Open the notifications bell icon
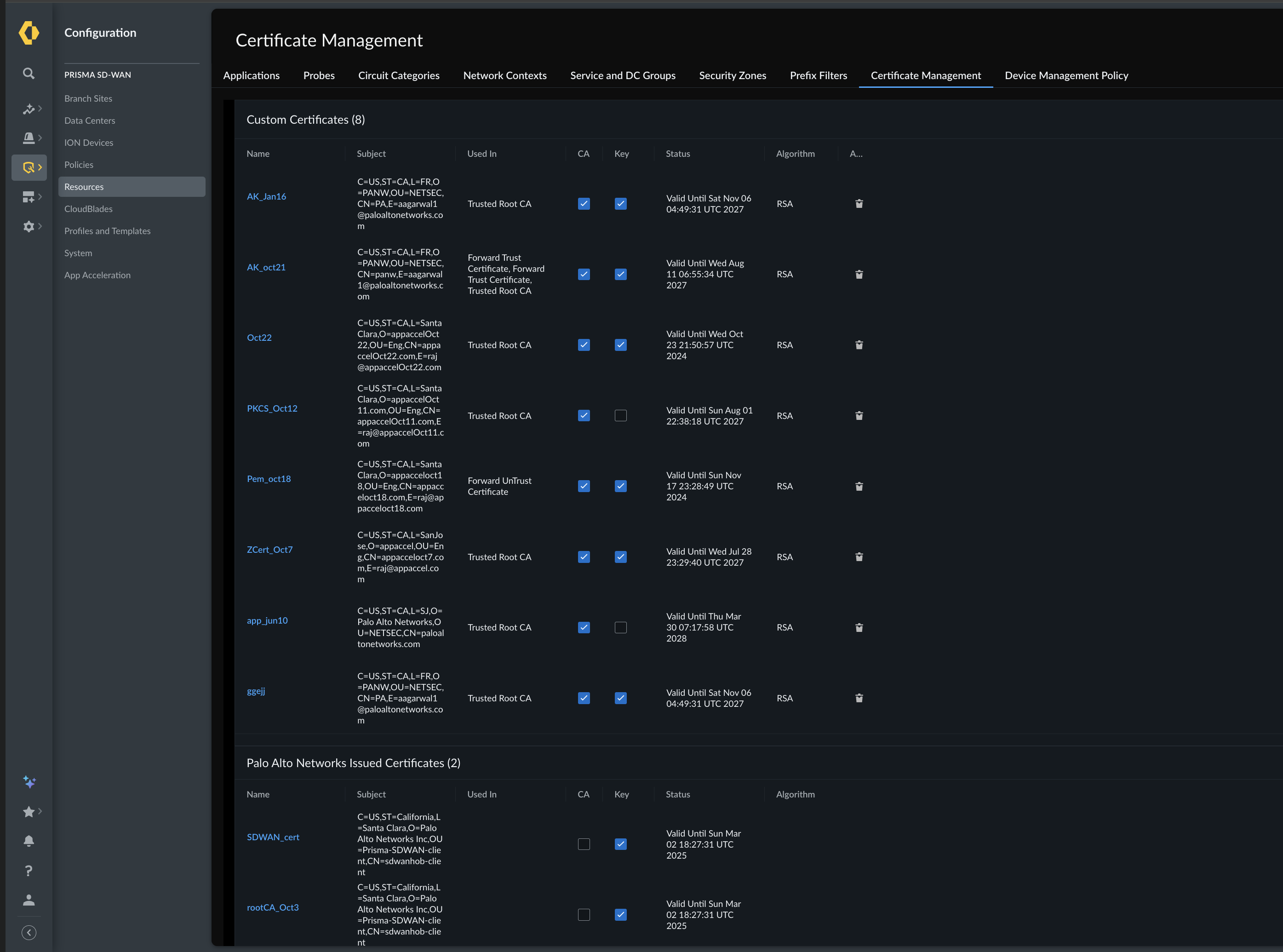The height and width of the screenshot is (952, 1283). tap(28, 841)
